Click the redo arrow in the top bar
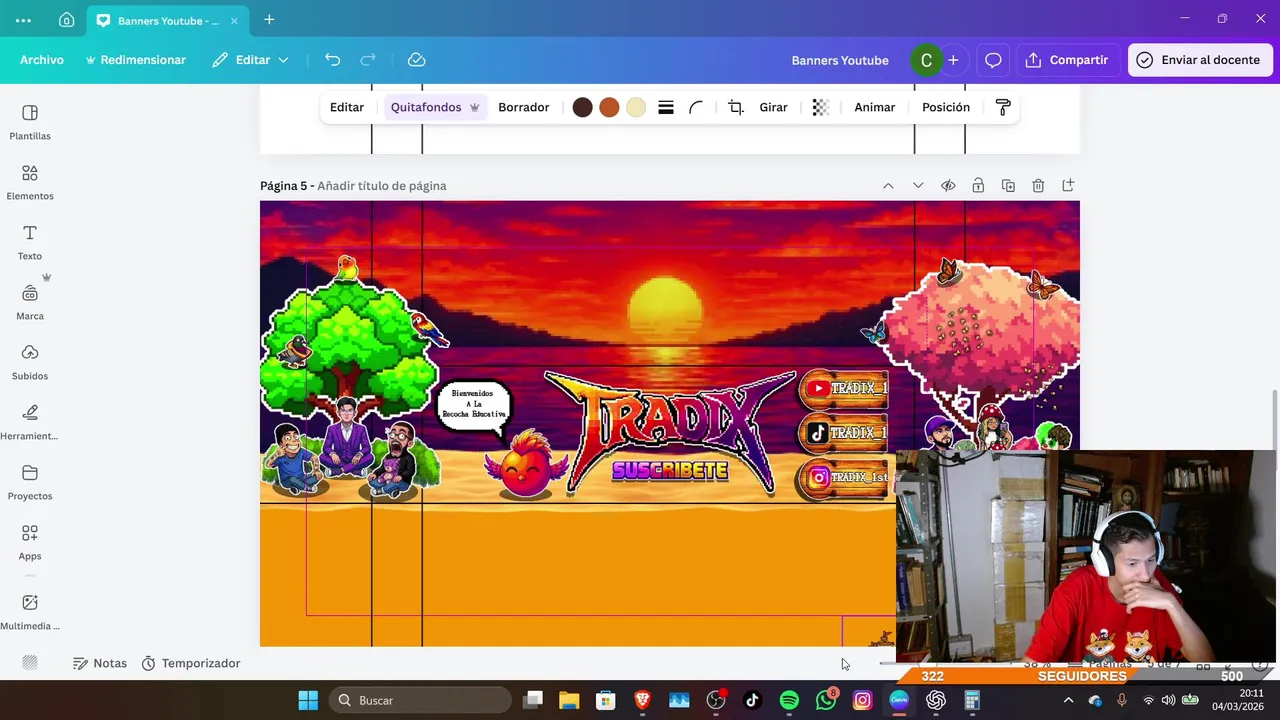The image size is (1280, 720). pos(368,60)
